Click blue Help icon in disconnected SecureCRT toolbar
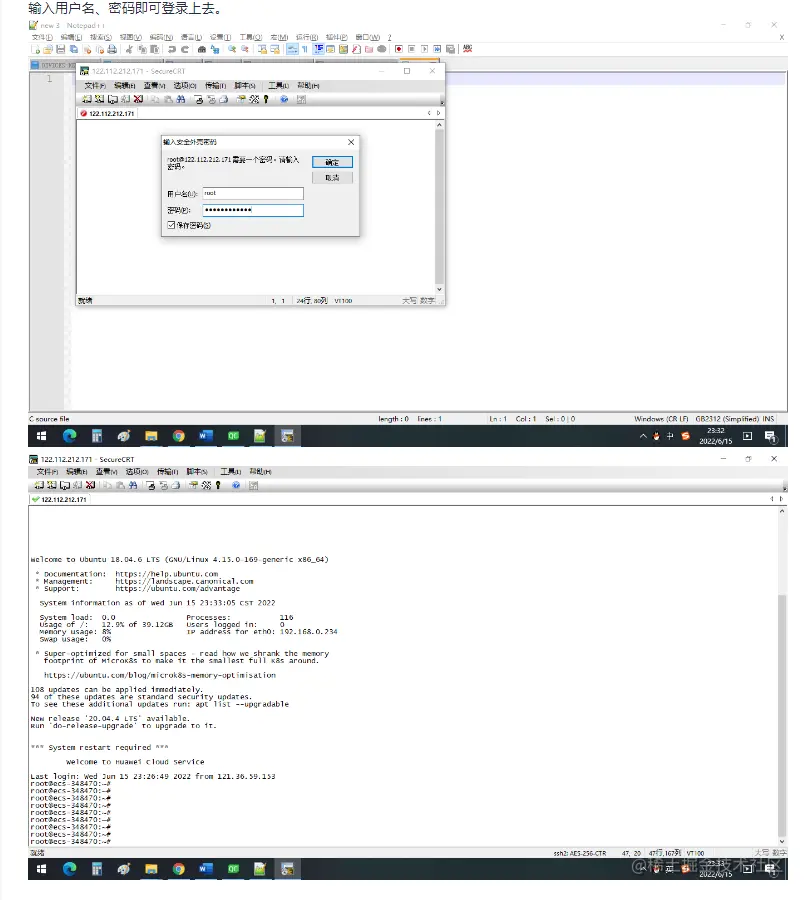 pos(284,99)
